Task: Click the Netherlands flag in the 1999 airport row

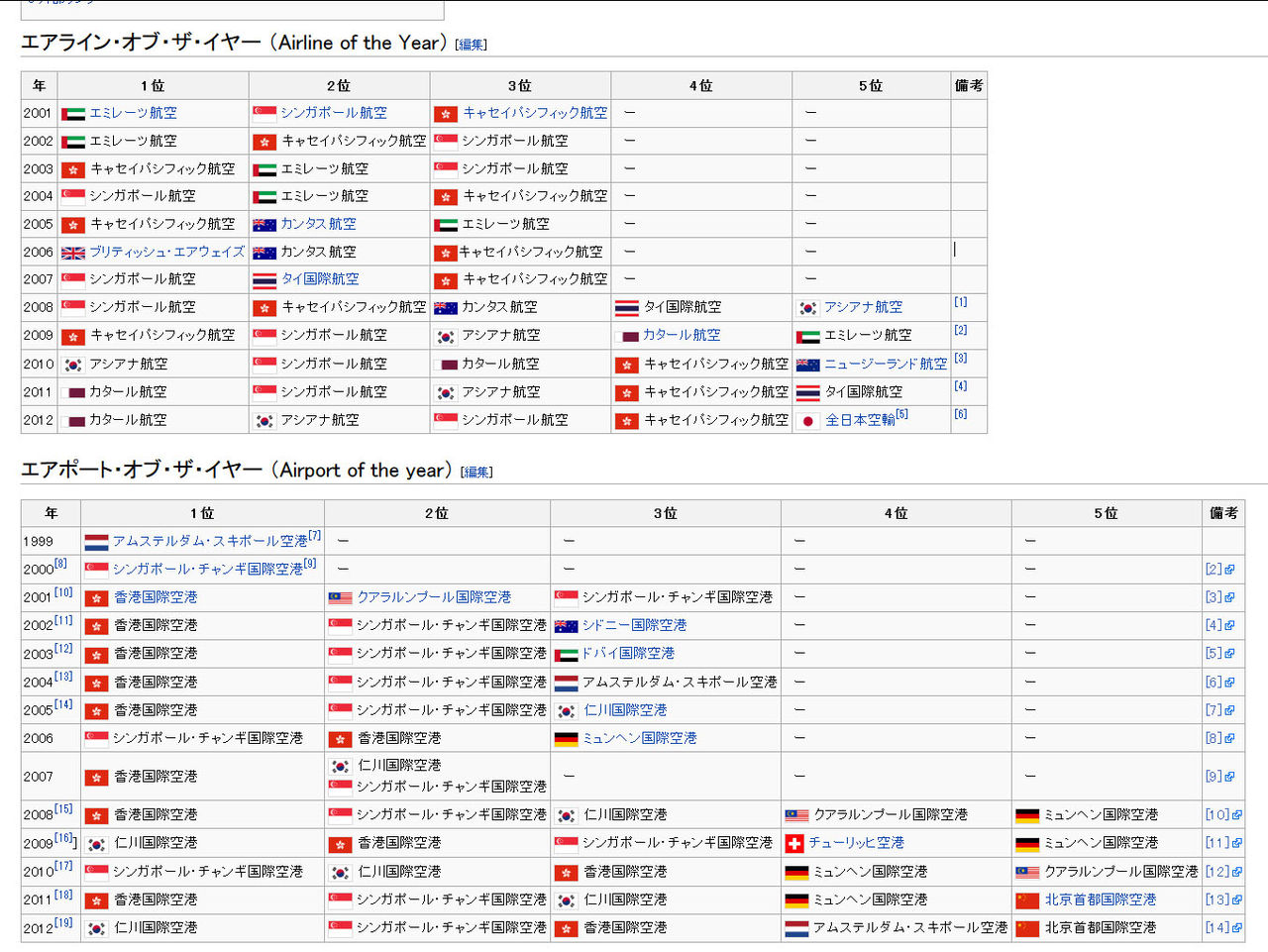Action: pos(96,542)
